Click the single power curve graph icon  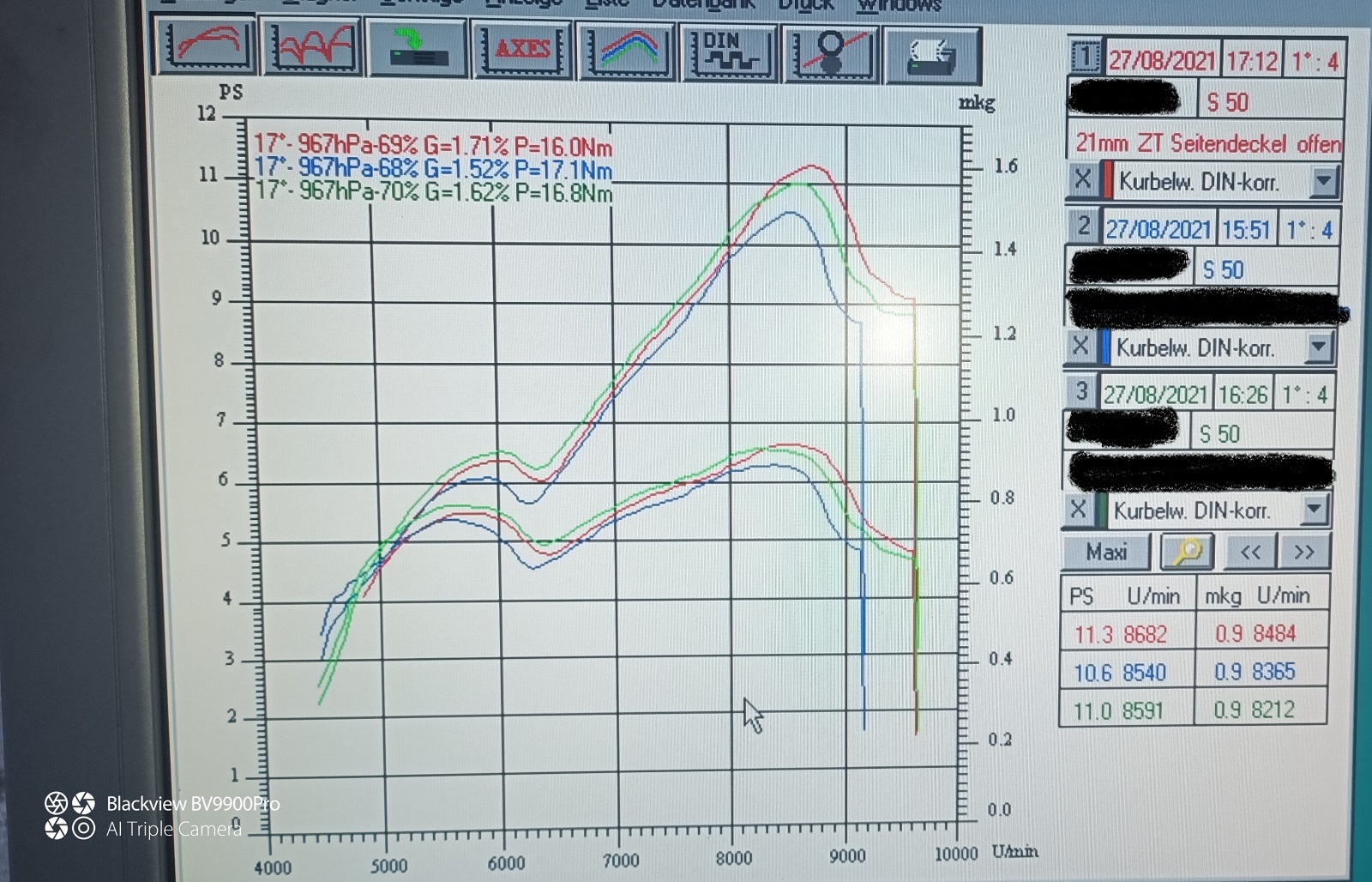pos(206,47)
